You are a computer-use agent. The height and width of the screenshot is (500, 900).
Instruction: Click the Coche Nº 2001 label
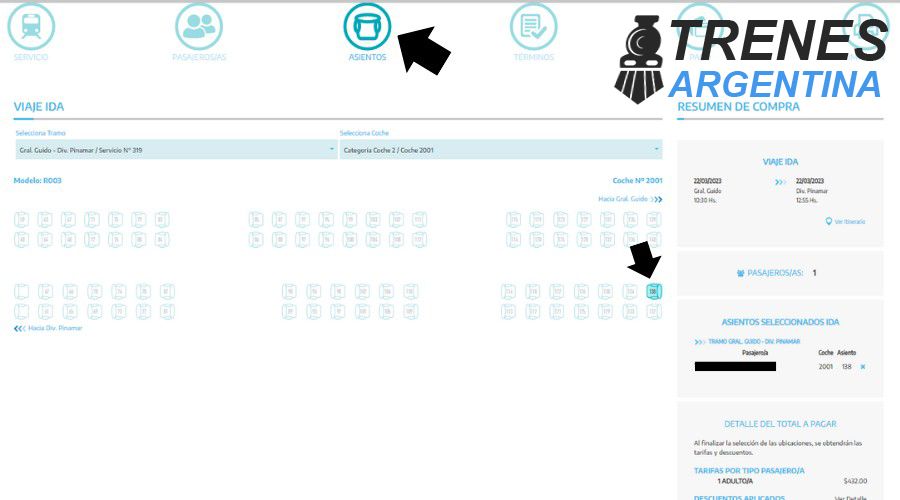637,180
